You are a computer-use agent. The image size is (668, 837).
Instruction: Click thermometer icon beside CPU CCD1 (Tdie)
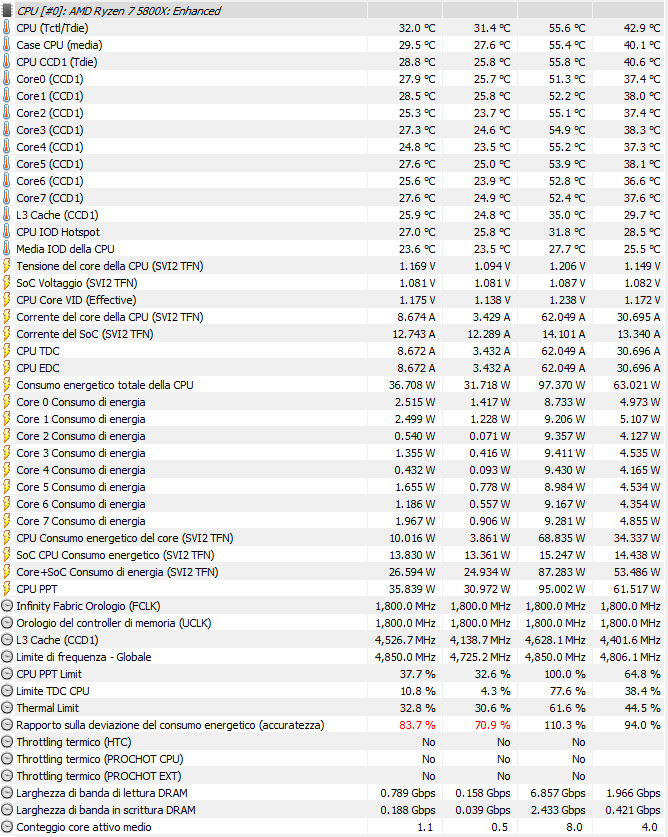pyautogui.click(x=6, y=62)
